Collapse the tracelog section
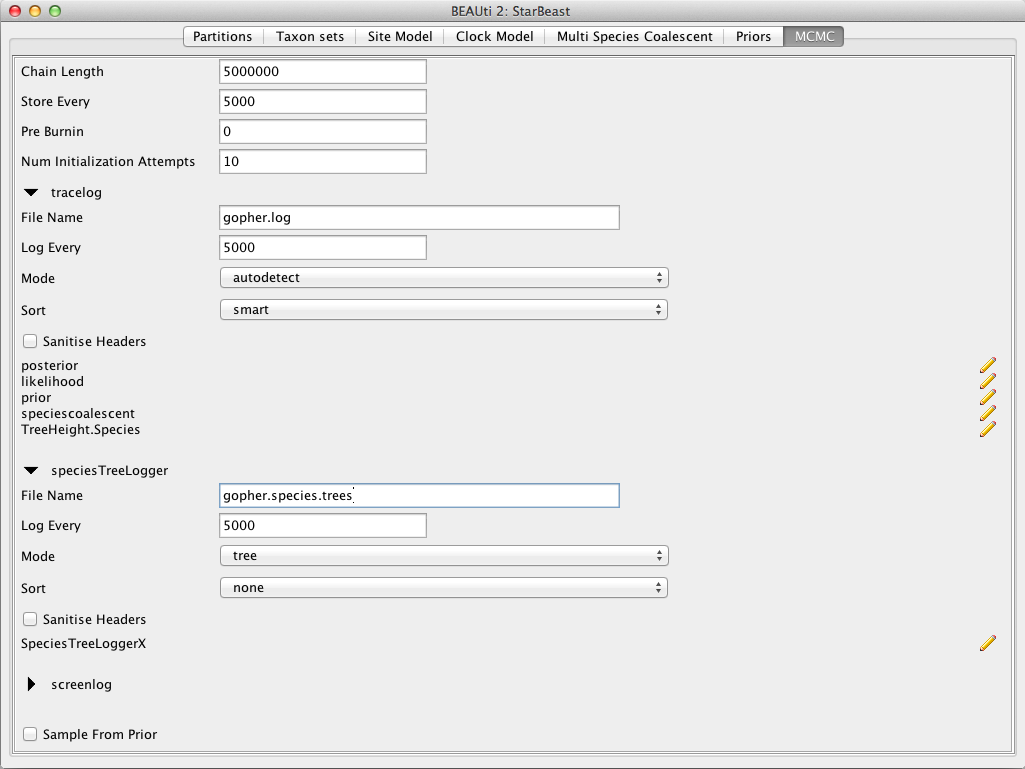The image size is (1025, 769). click(x=32, y=192)
